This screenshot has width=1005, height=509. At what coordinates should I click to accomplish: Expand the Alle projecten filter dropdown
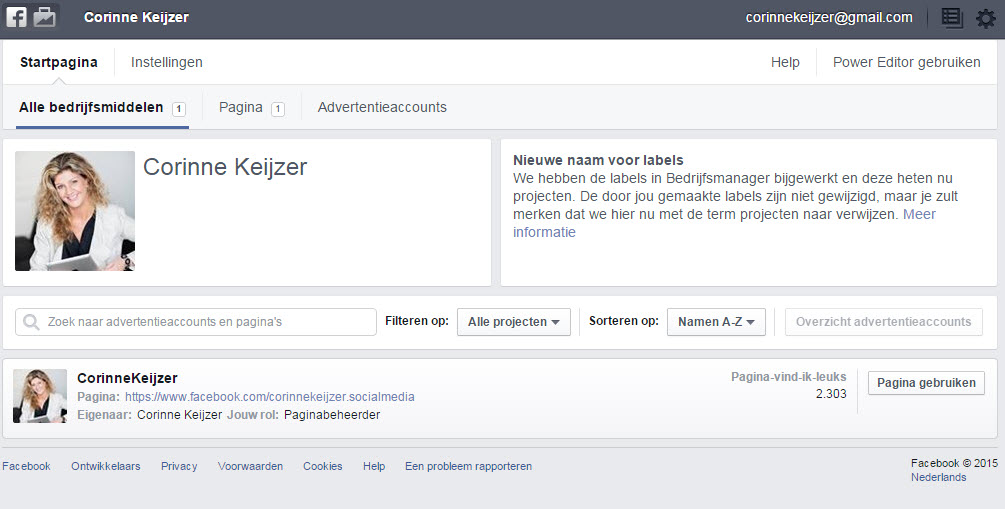(513, 322)
